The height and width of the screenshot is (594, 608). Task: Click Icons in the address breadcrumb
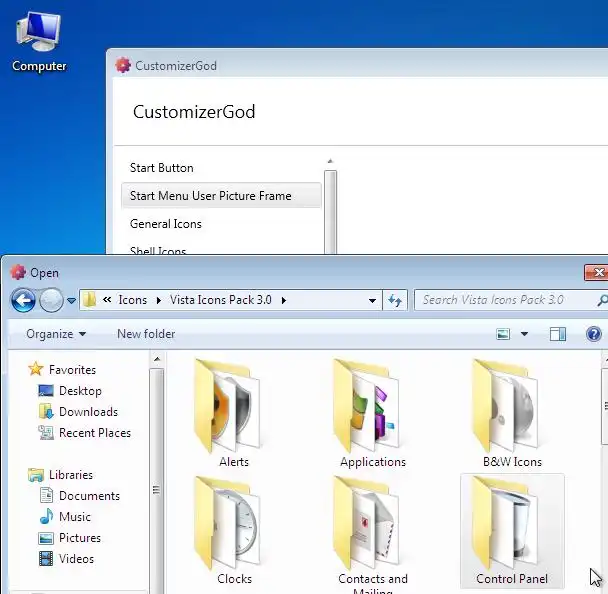(133, 300)
